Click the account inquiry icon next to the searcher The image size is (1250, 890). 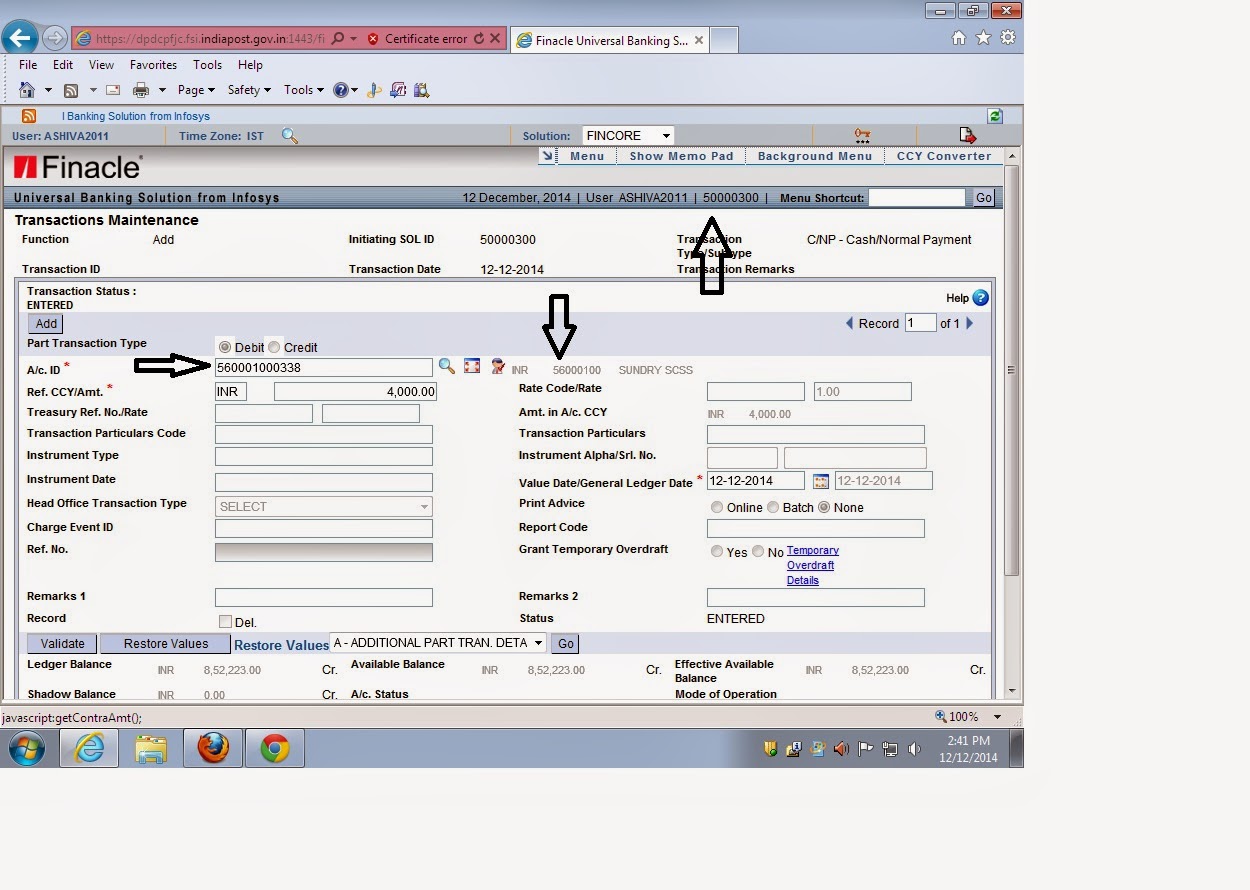coord(473,366)
